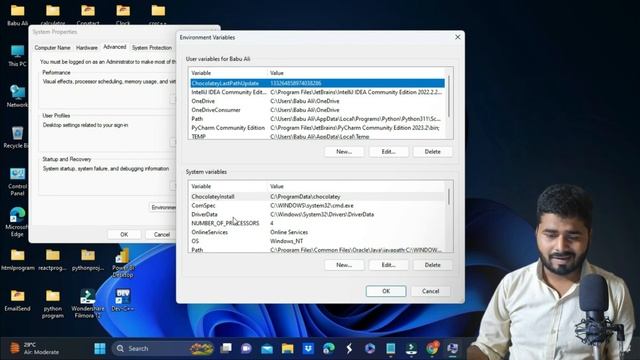The height and width of the screenshot is (360, 640).
Task: Open the Mail app in taskbar
Action: coord(267,349)
